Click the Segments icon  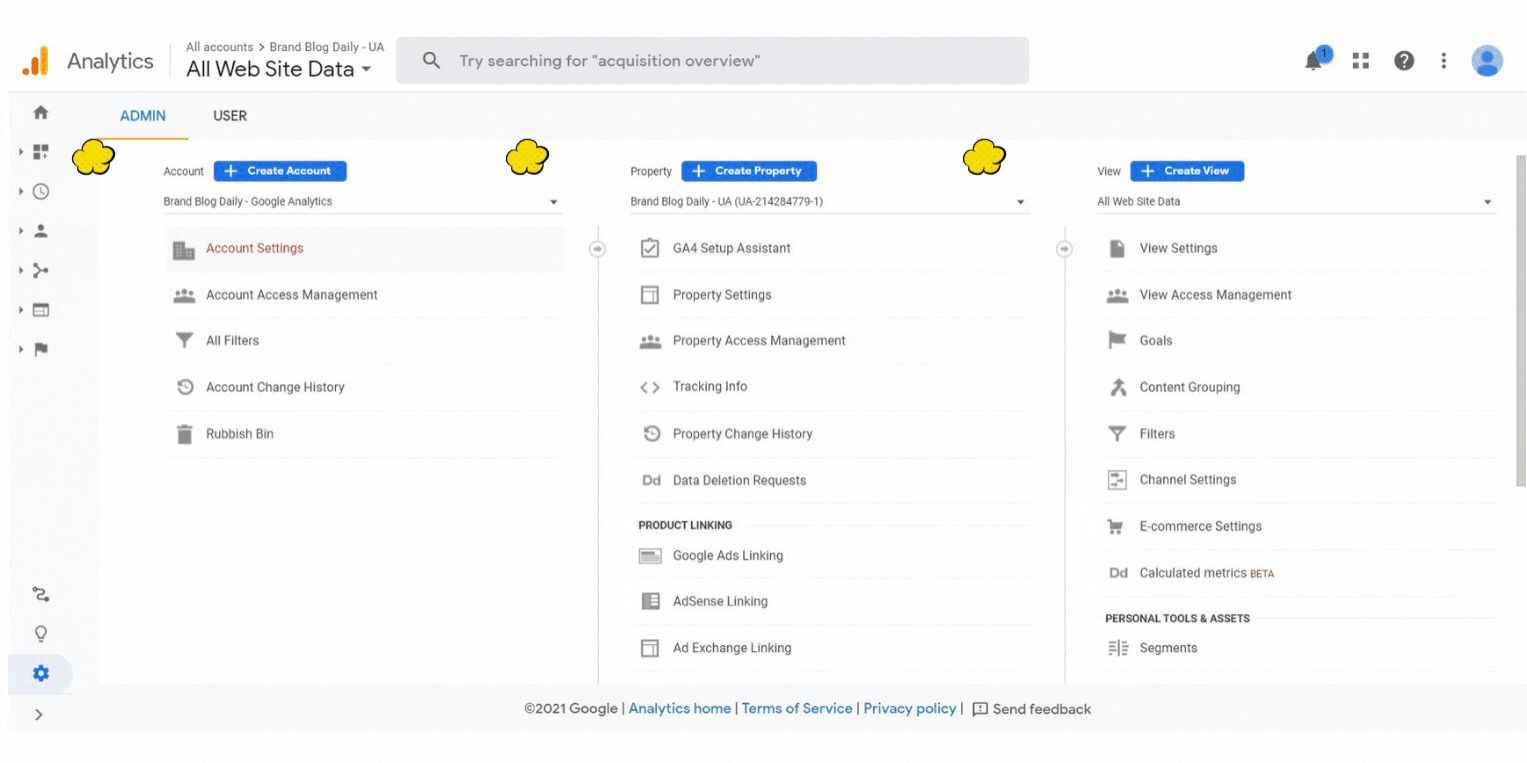[x=1117, y=648]
